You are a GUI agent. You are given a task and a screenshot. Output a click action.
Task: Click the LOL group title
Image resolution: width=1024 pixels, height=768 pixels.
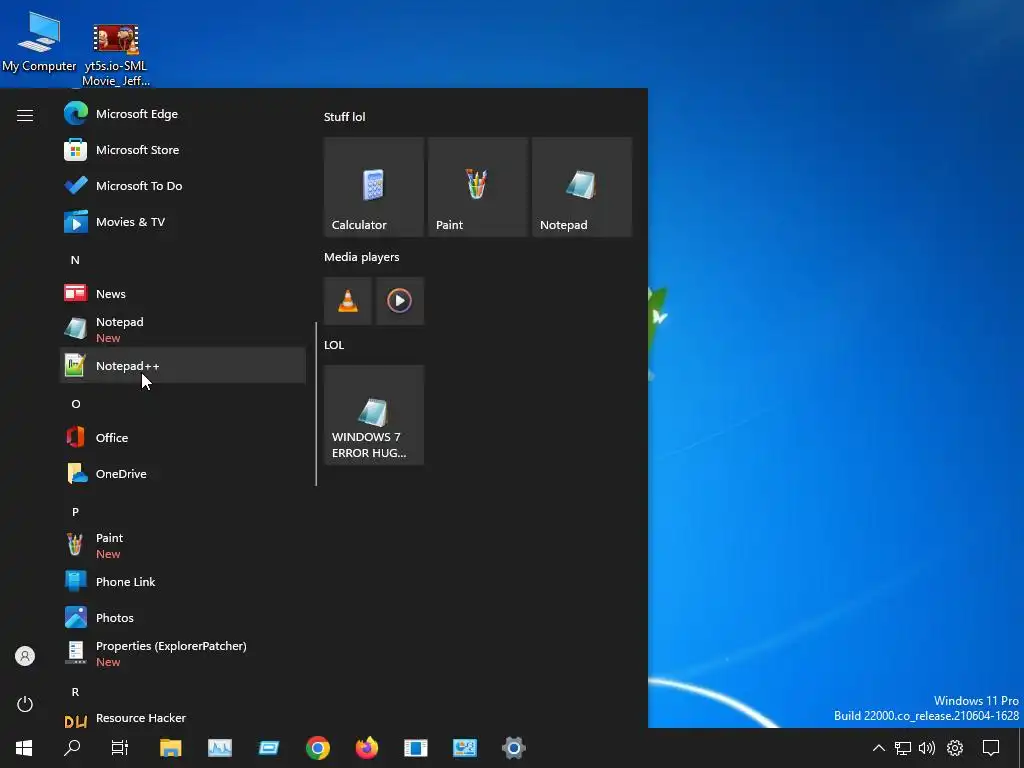334,345
